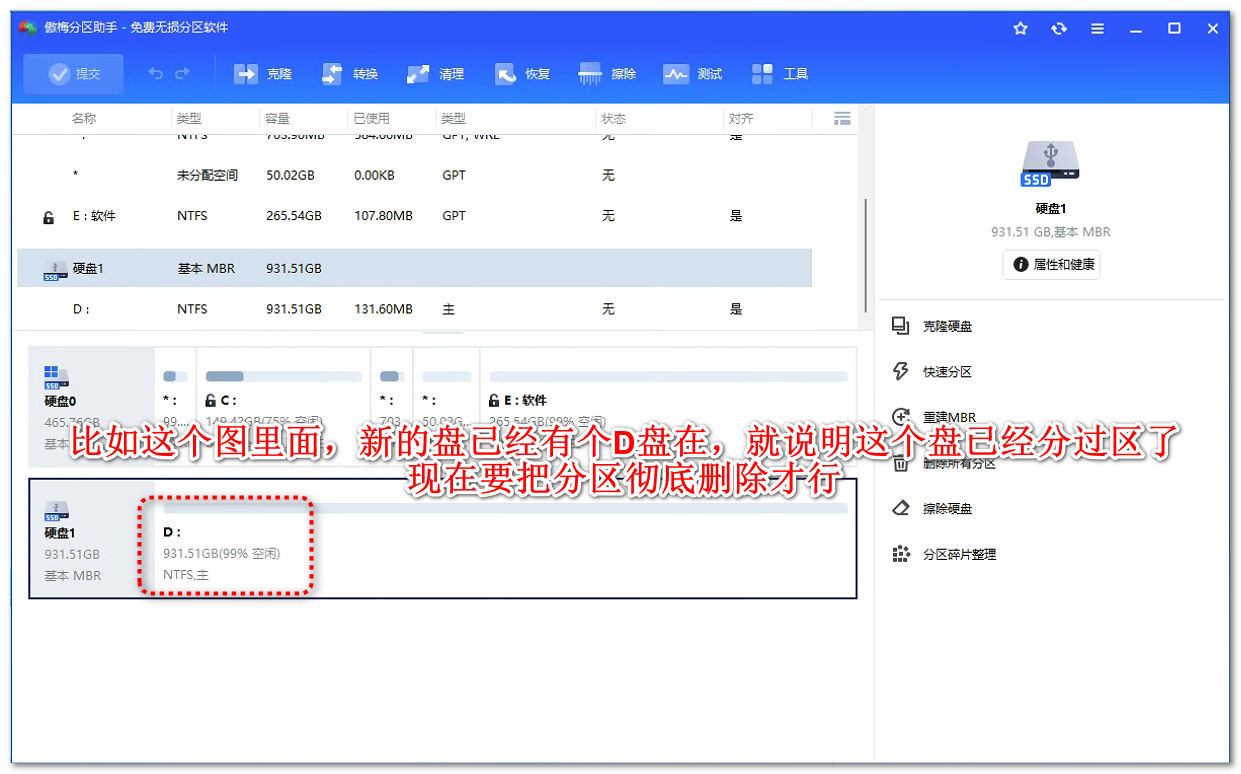1241x774 pixels.
Task: Click the refresh icon in title bar
Action: click(x=1059, y=28)
